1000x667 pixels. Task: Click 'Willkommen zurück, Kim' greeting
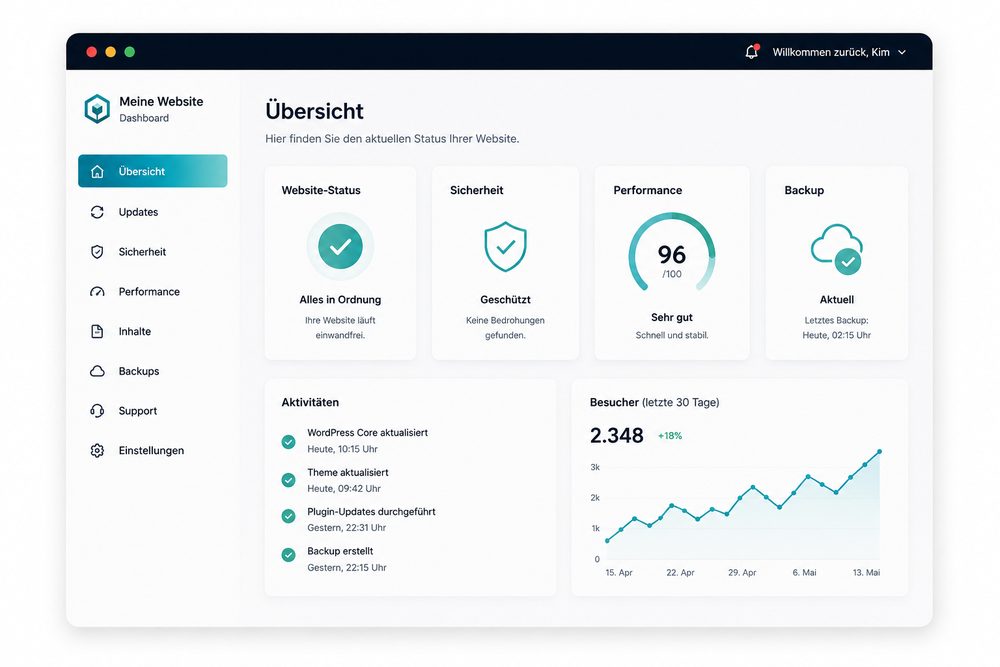point(830,52)
